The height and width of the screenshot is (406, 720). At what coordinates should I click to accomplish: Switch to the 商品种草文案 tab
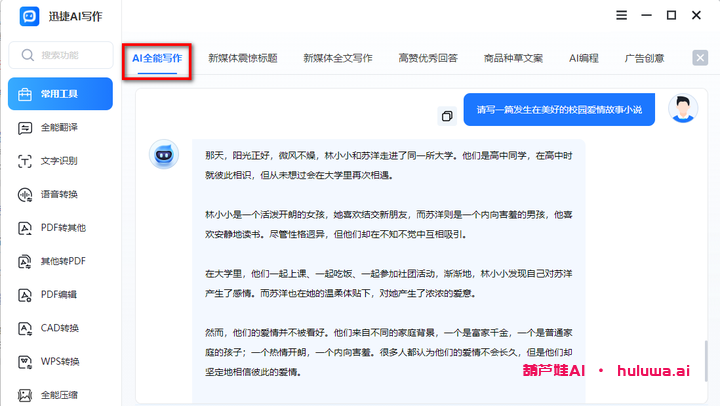pos(513,58)
